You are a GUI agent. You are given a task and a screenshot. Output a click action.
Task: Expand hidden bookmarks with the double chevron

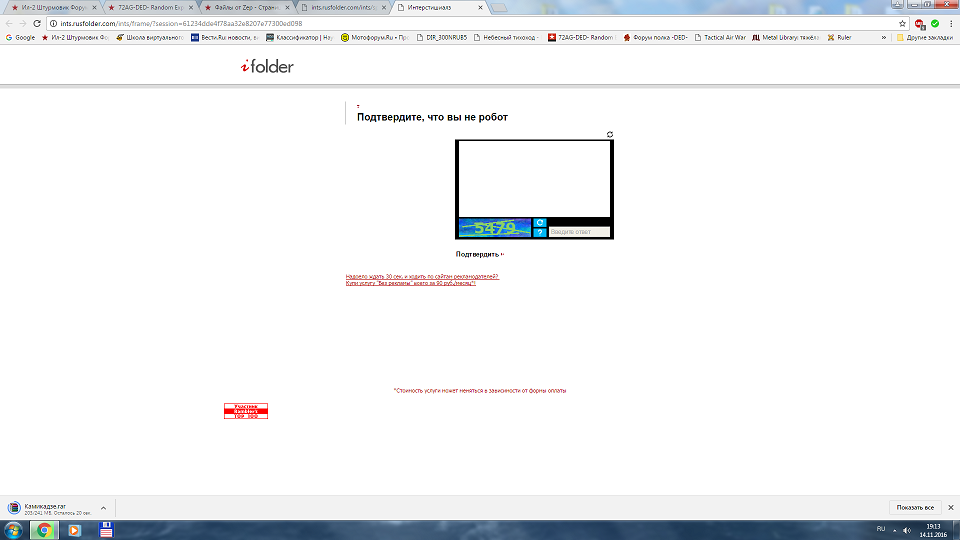point(883,37)
